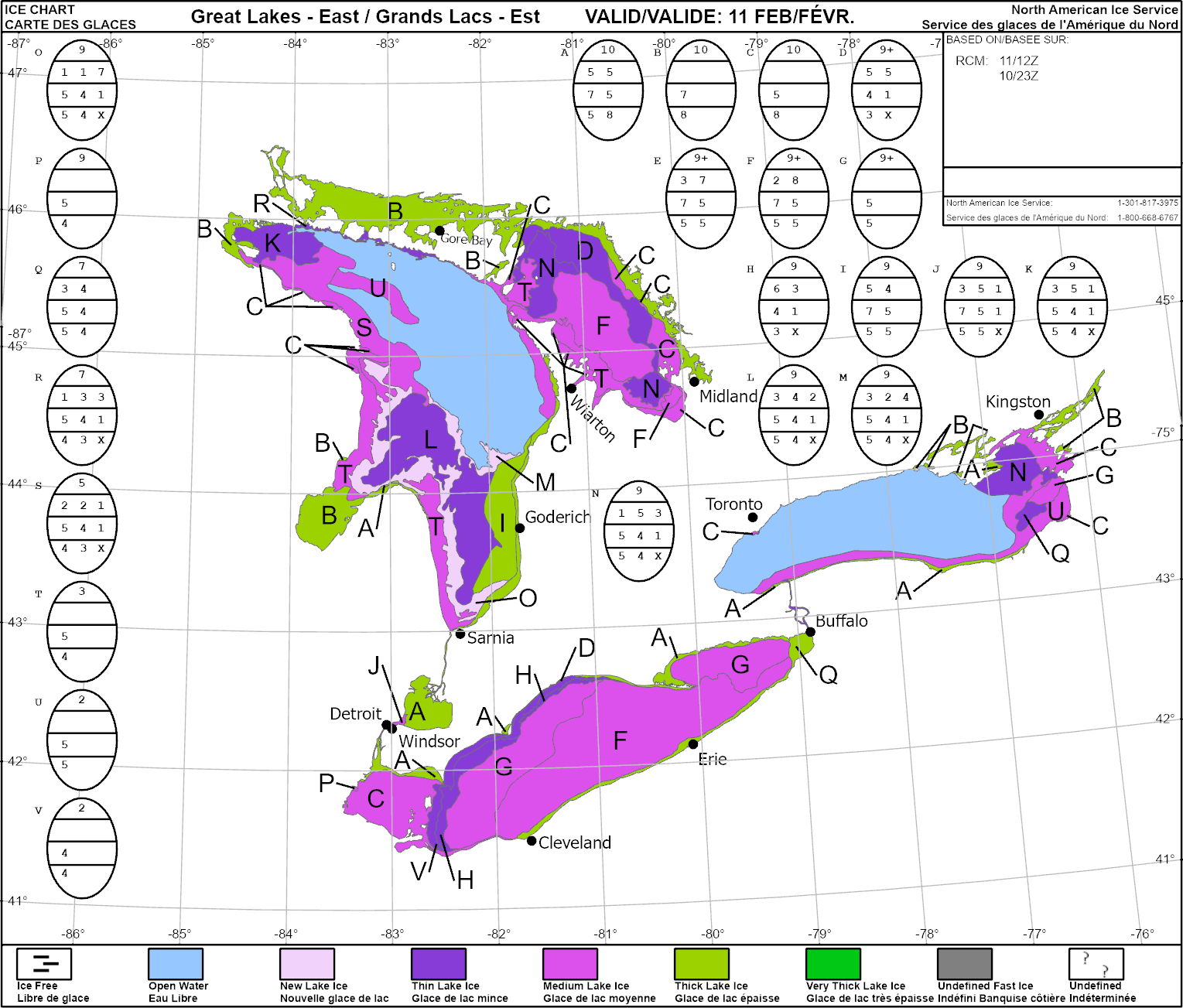The image size is (1183, 1008).
Task: Click the large F label on Lake Erie
Action: pos(620,741)
